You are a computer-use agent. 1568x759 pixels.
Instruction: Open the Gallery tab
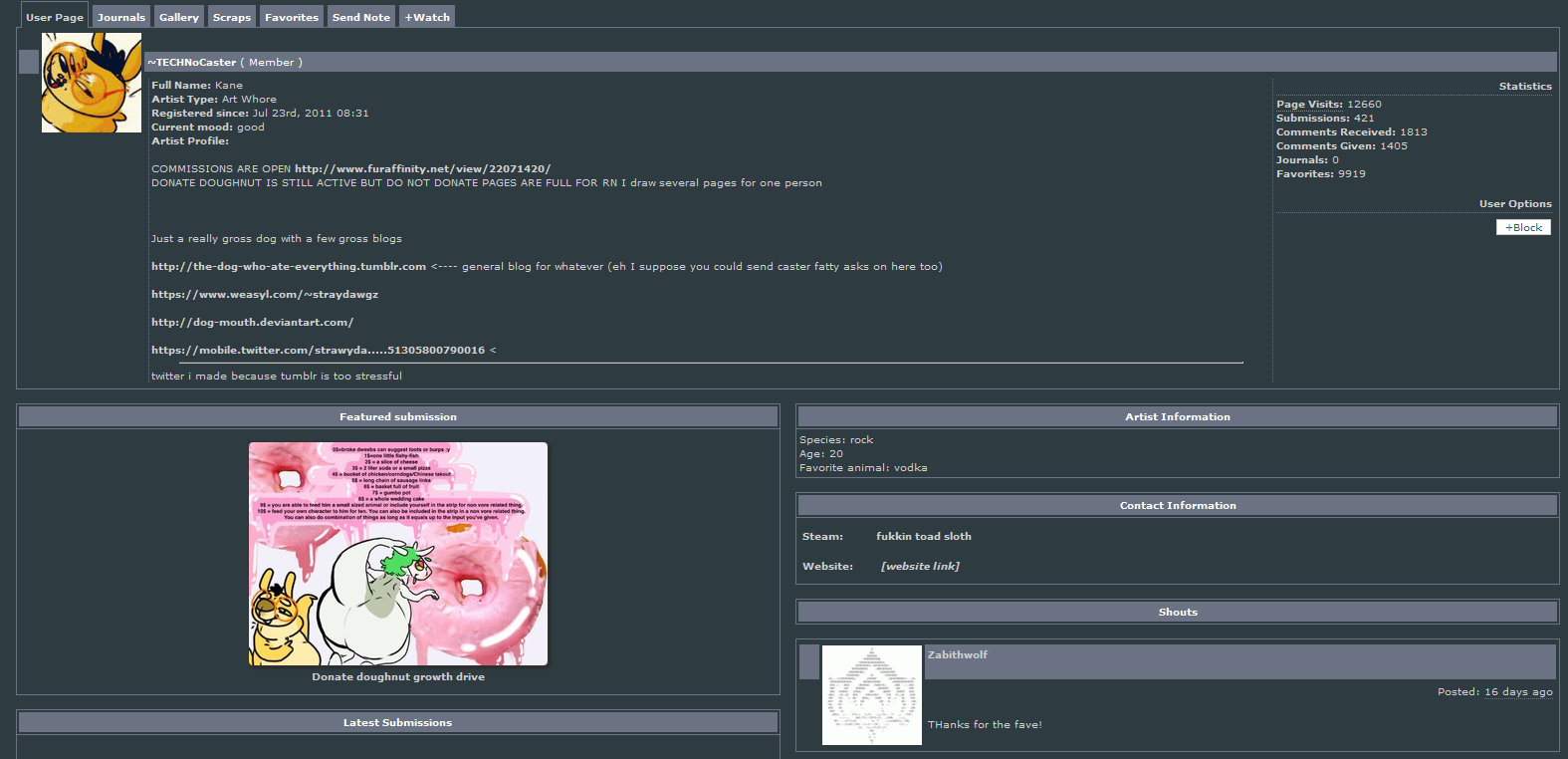point(179,17)
